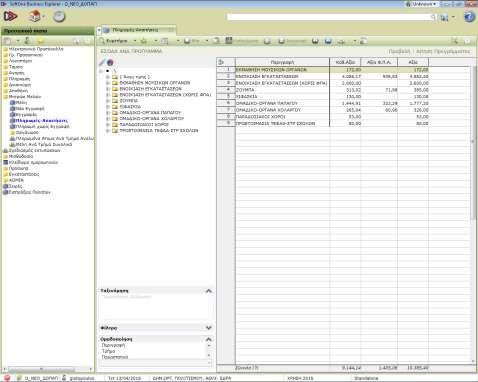
Task: Click the ΧΡΗΣΗ 2016 status bar entry
Action: coord(300,378)
